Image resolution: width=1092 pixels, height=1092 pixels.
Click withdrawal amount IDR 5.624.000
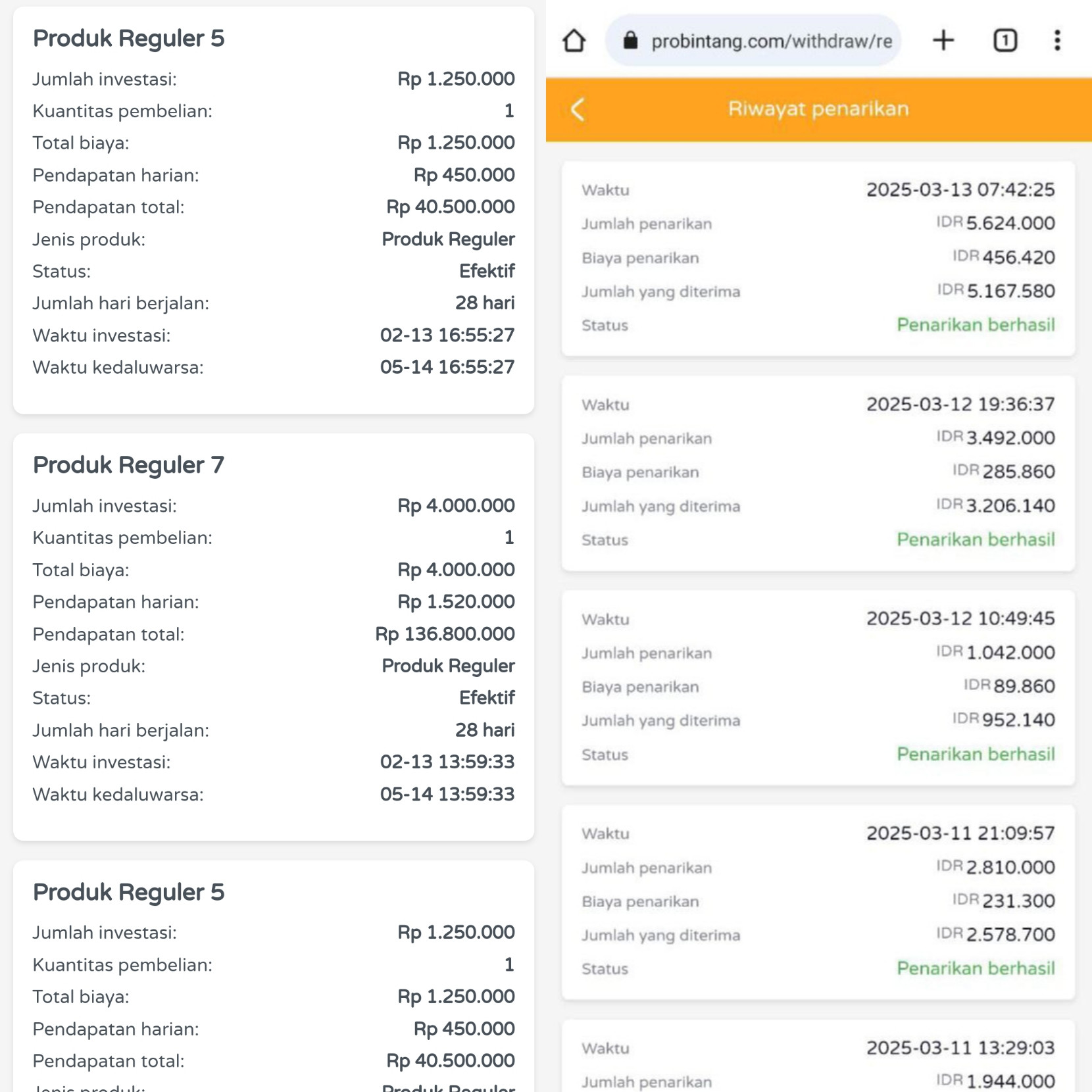995,223
